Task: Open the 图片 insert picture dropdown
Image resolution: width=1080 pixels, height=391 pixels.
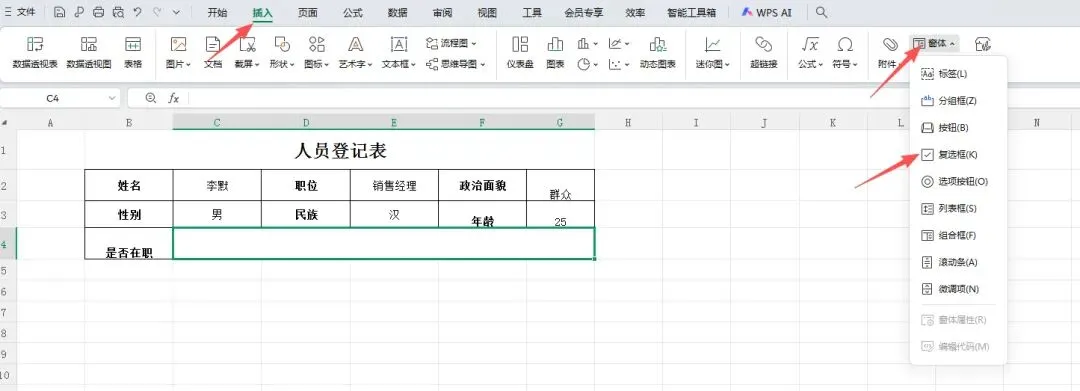Action: click(178, 53)
